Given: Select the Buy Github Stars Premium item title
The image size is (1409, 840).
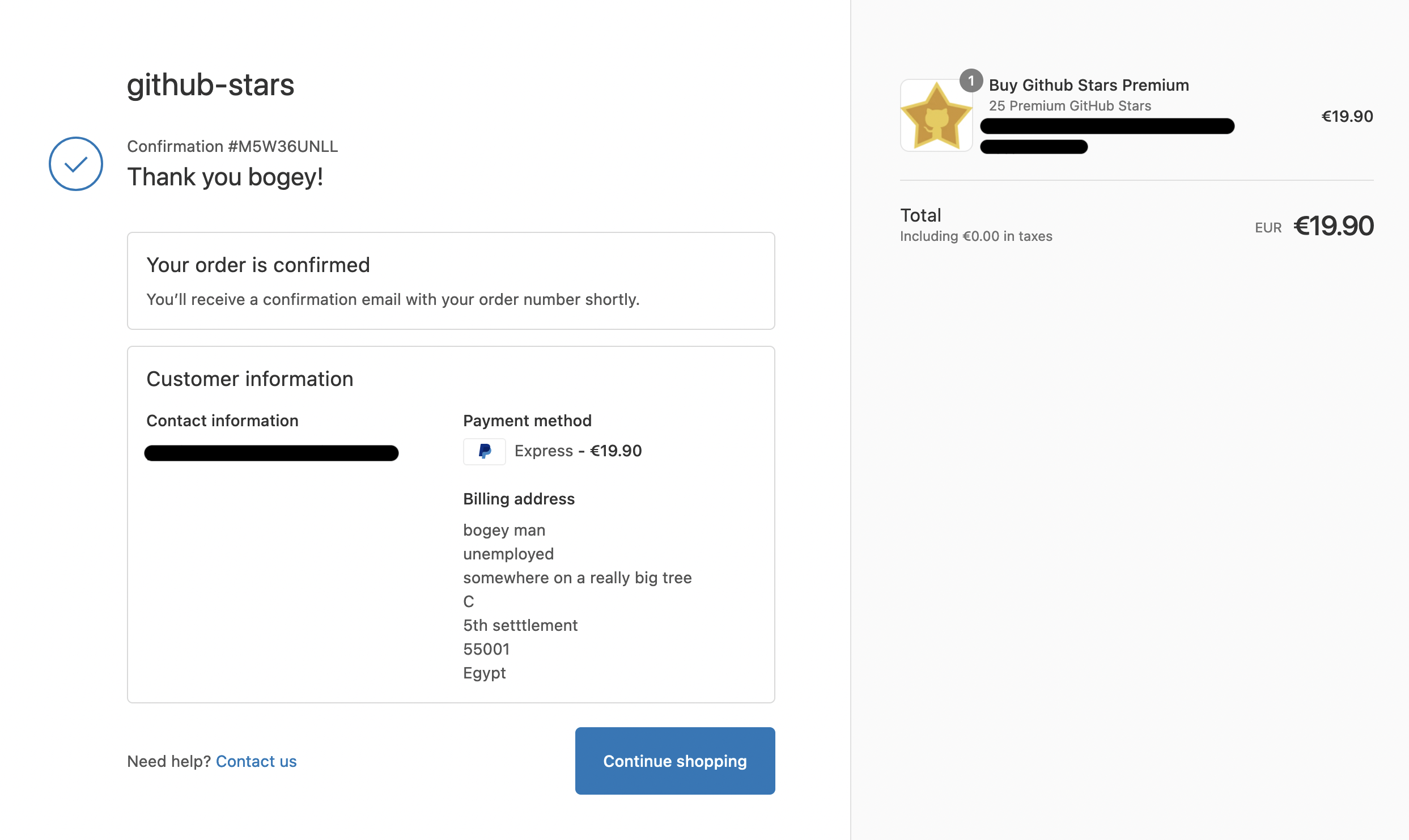Looking at the screenshot, I should pyautogui.click(x=1089, y=85).
